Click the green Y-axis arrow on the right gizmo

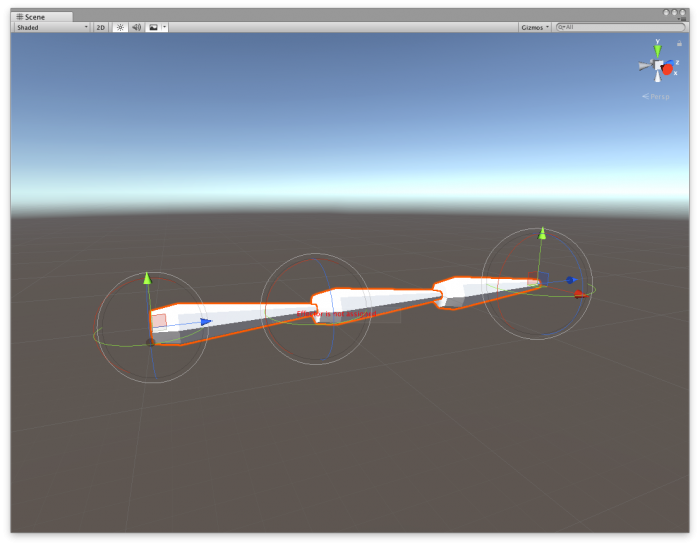(542, 233)
